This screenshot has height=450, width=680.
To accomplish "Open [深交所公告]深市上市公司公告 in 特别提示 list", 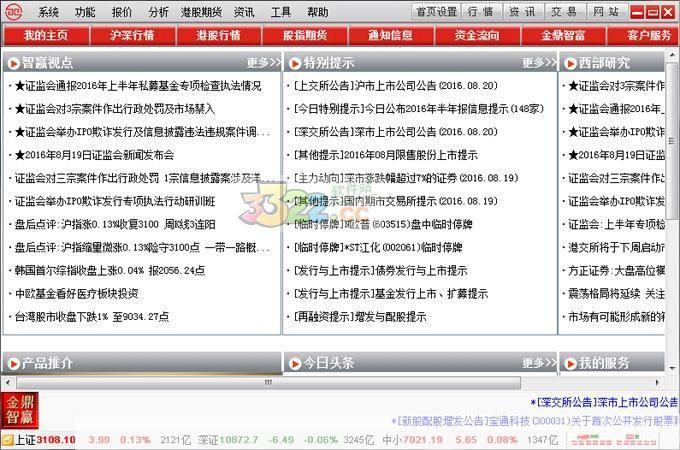I will coord(396,132).
